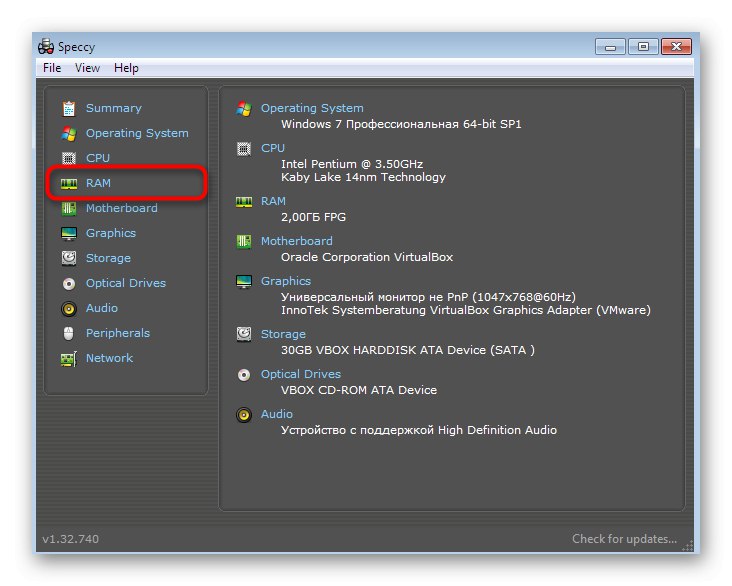Screen dimensions: 732x586
Task: Click Graphics monitor icon in summary panel
Action: point(244,282)
